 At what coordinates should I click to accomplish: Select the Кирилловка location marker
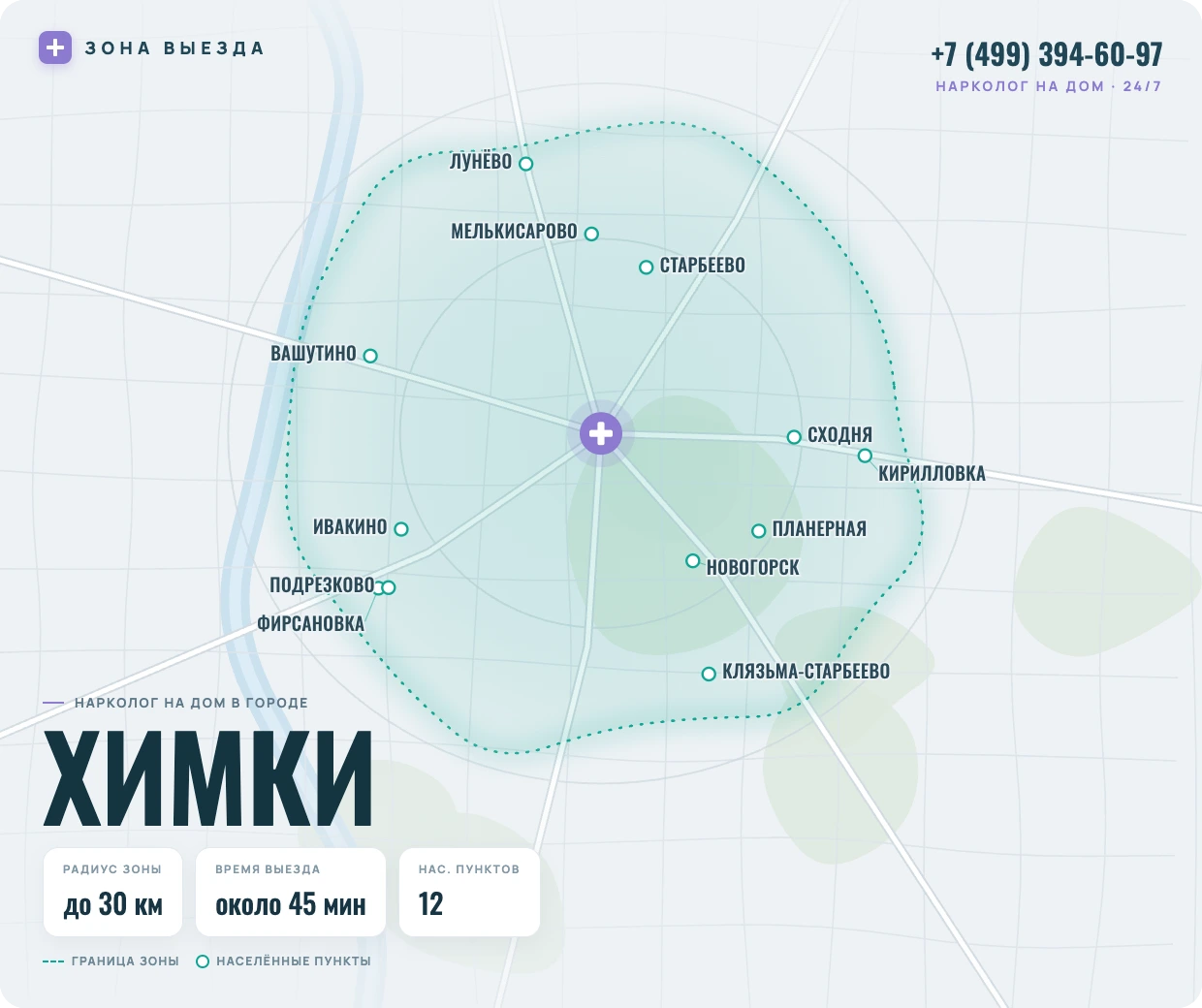pyautogui.click(x=866, y=456)
